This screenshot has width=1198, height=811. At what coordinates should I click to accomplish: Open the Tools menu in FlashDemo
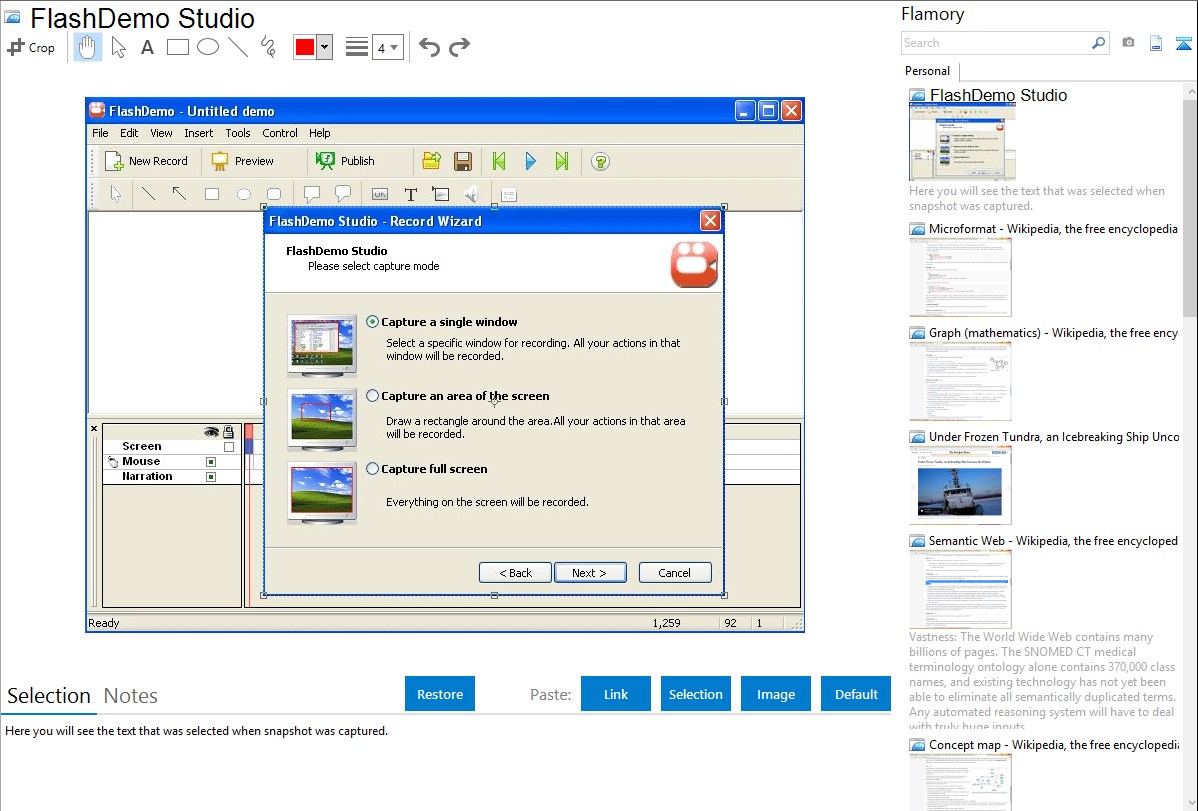tap(238, 133)
